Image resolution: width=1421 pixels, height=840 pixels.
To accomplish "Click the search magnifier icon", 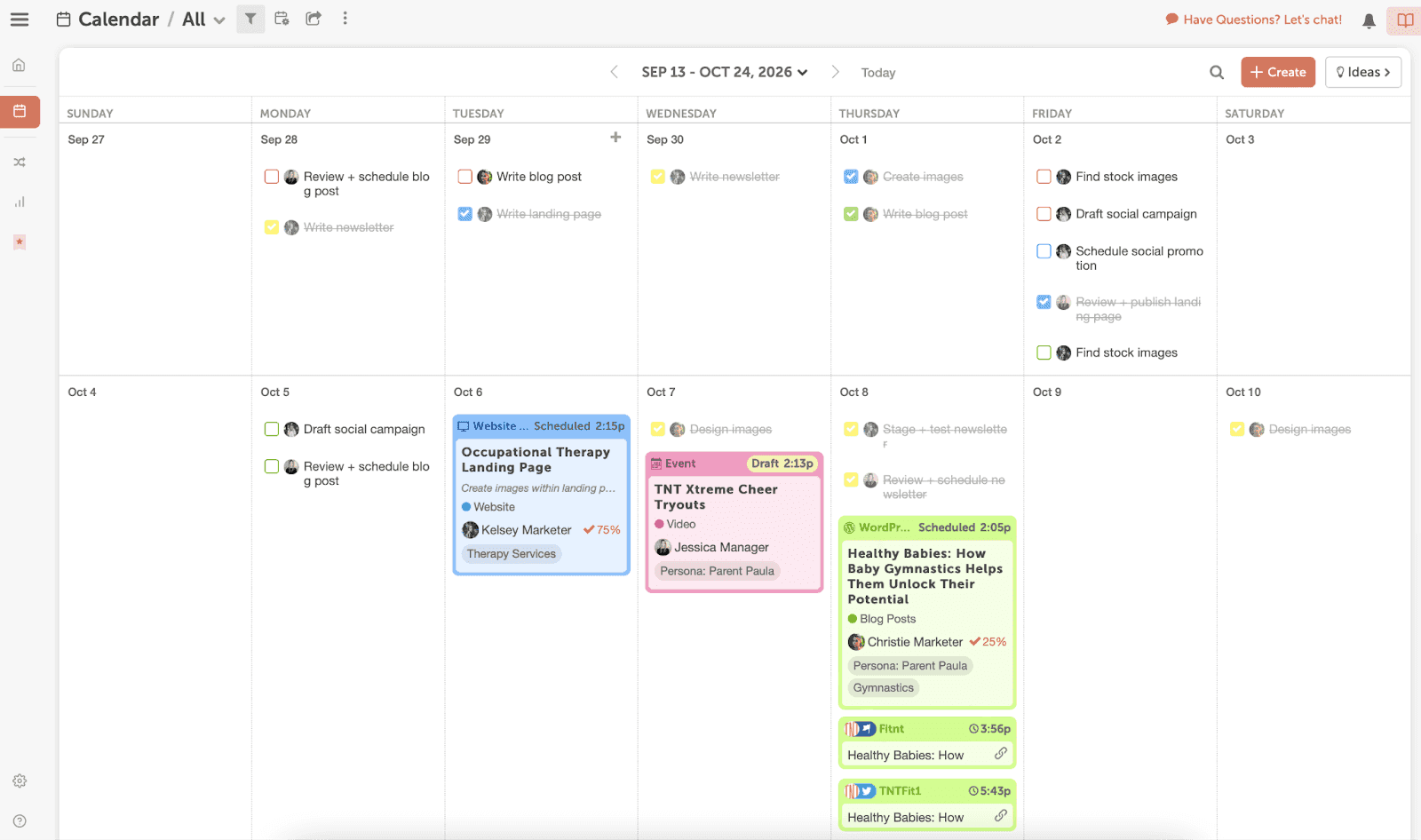I will point(1217,73).
